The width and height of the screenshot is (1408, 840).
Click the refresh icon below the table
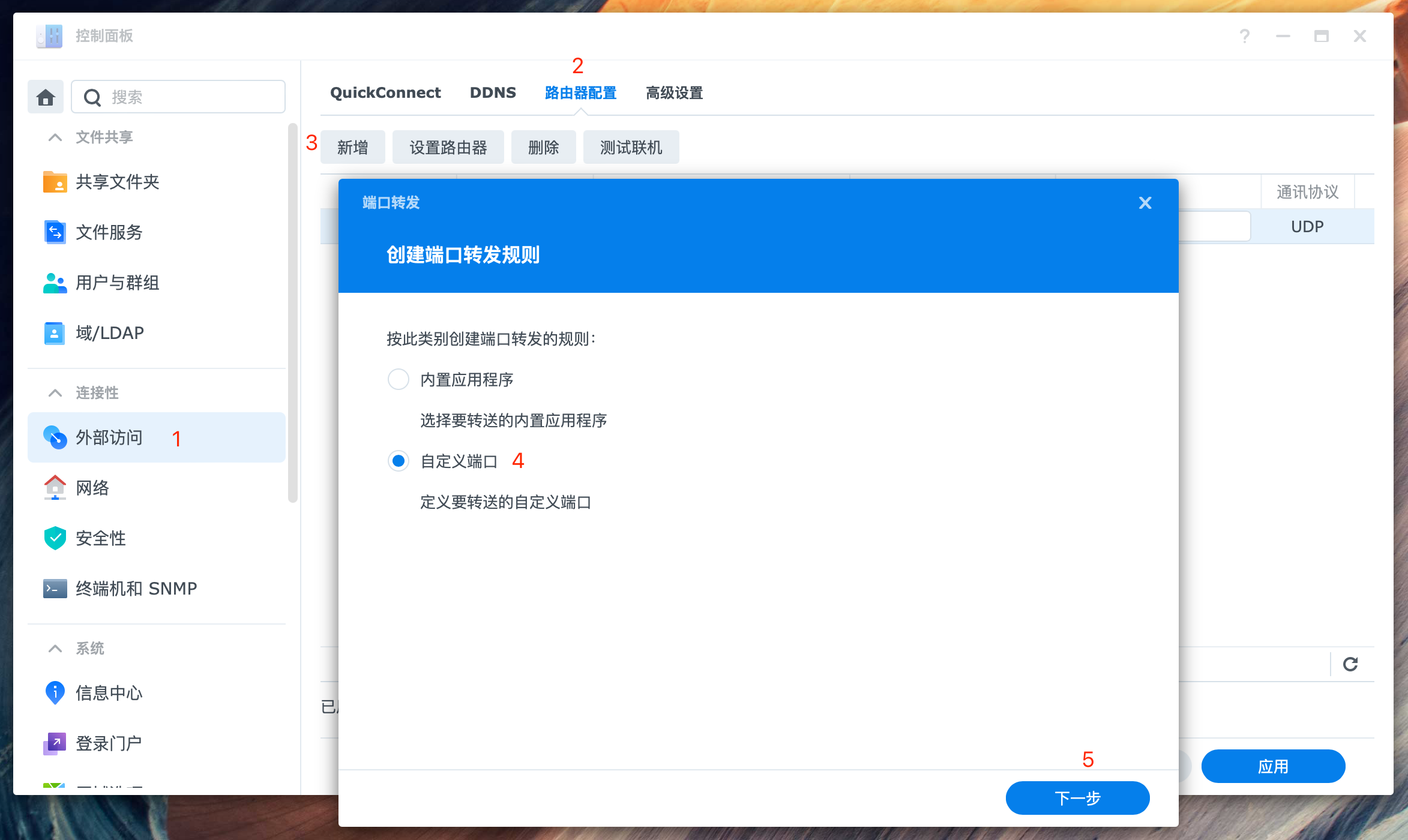pos(1350,664)
